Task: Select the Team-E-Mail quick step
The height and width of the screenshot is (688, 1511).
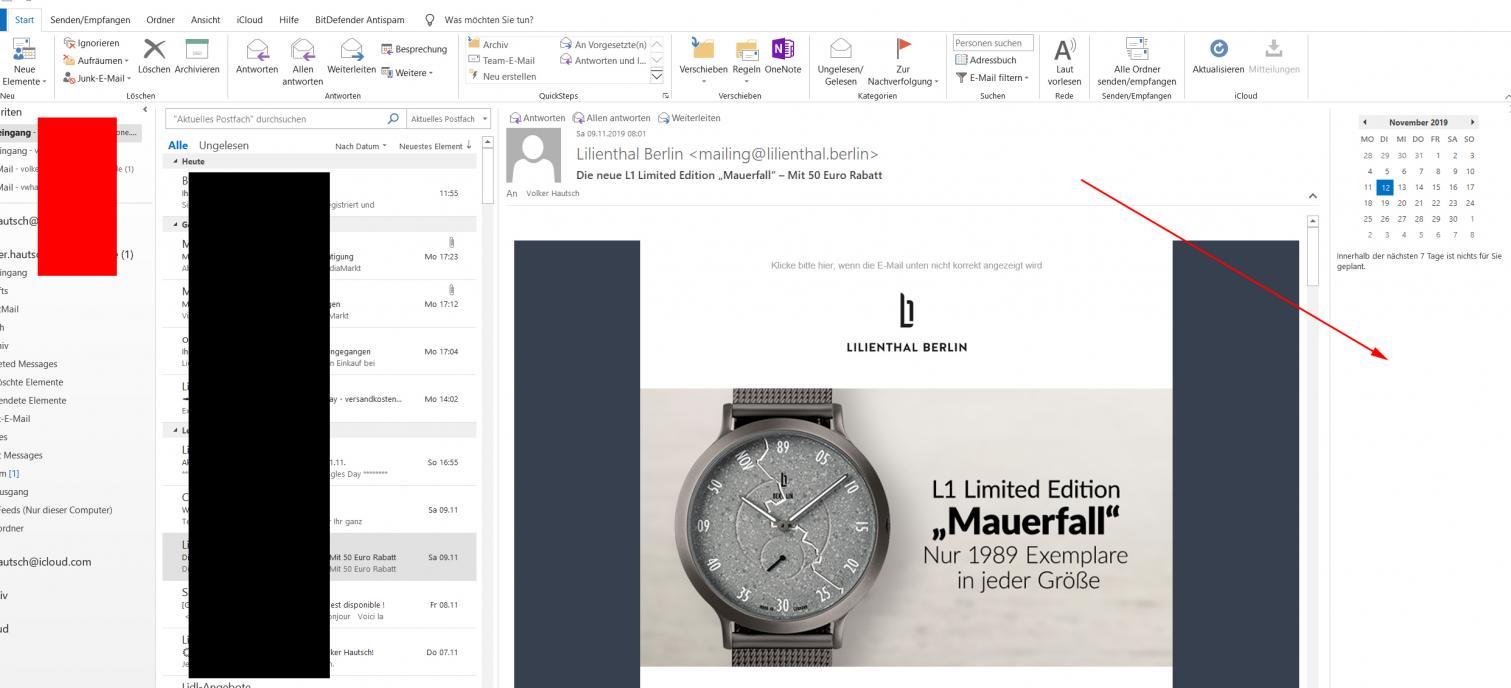Action: click(502, 61)
